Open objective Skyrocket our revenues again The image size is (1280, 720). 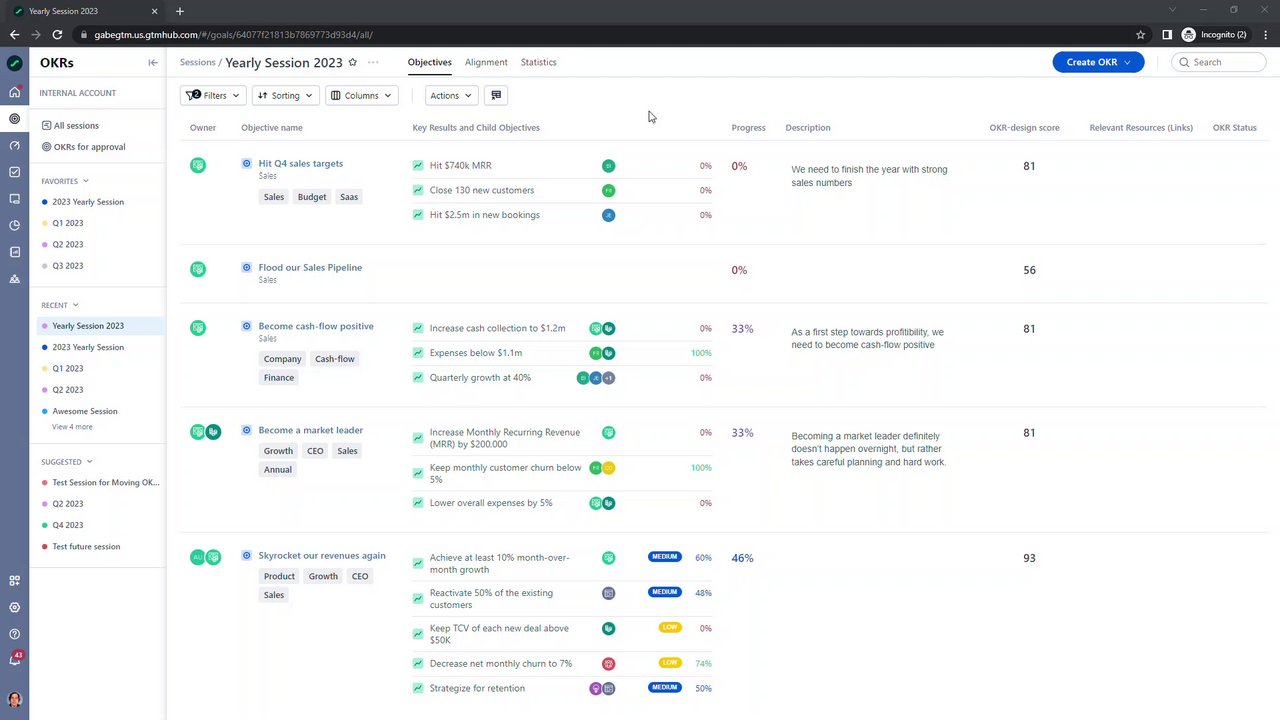click(322, 556)
